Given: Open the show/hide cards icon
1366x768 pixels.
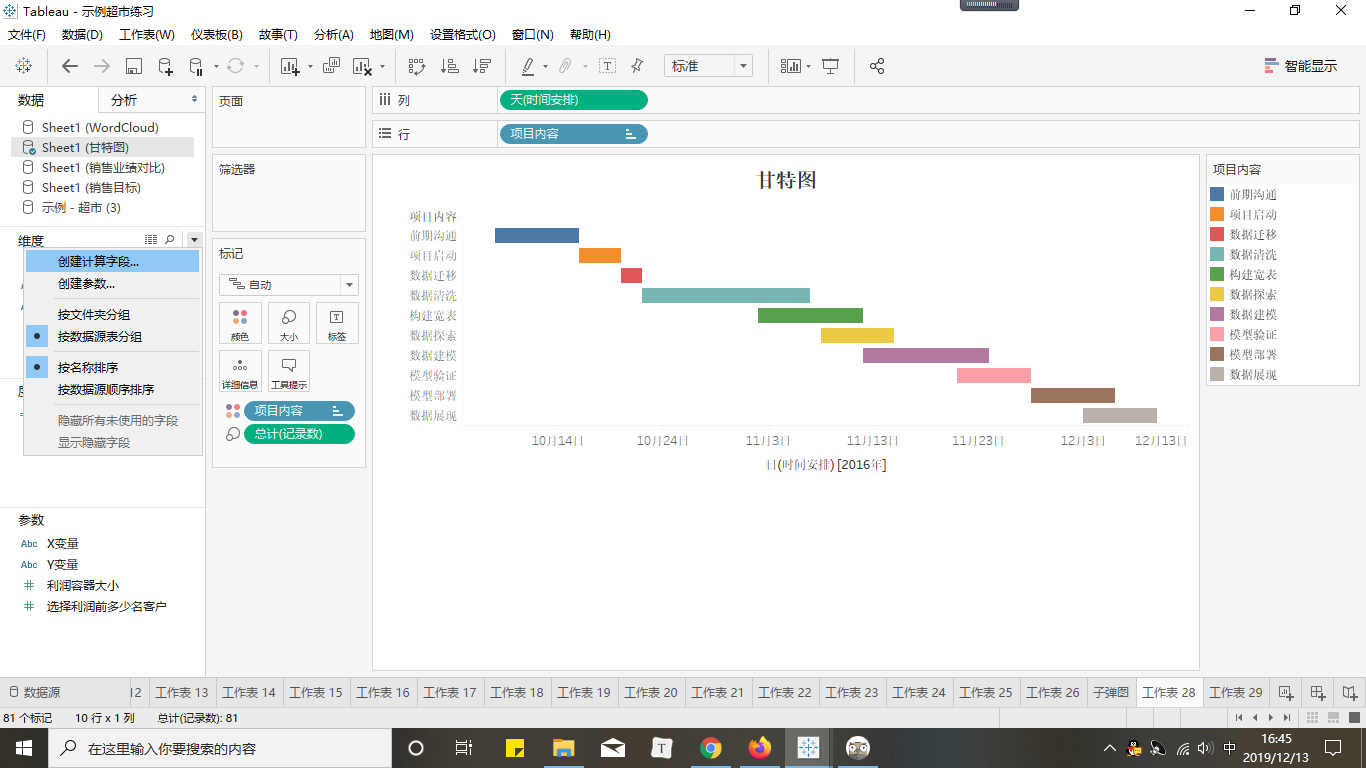Looking at the screenshot, I should tap(791, 66).
